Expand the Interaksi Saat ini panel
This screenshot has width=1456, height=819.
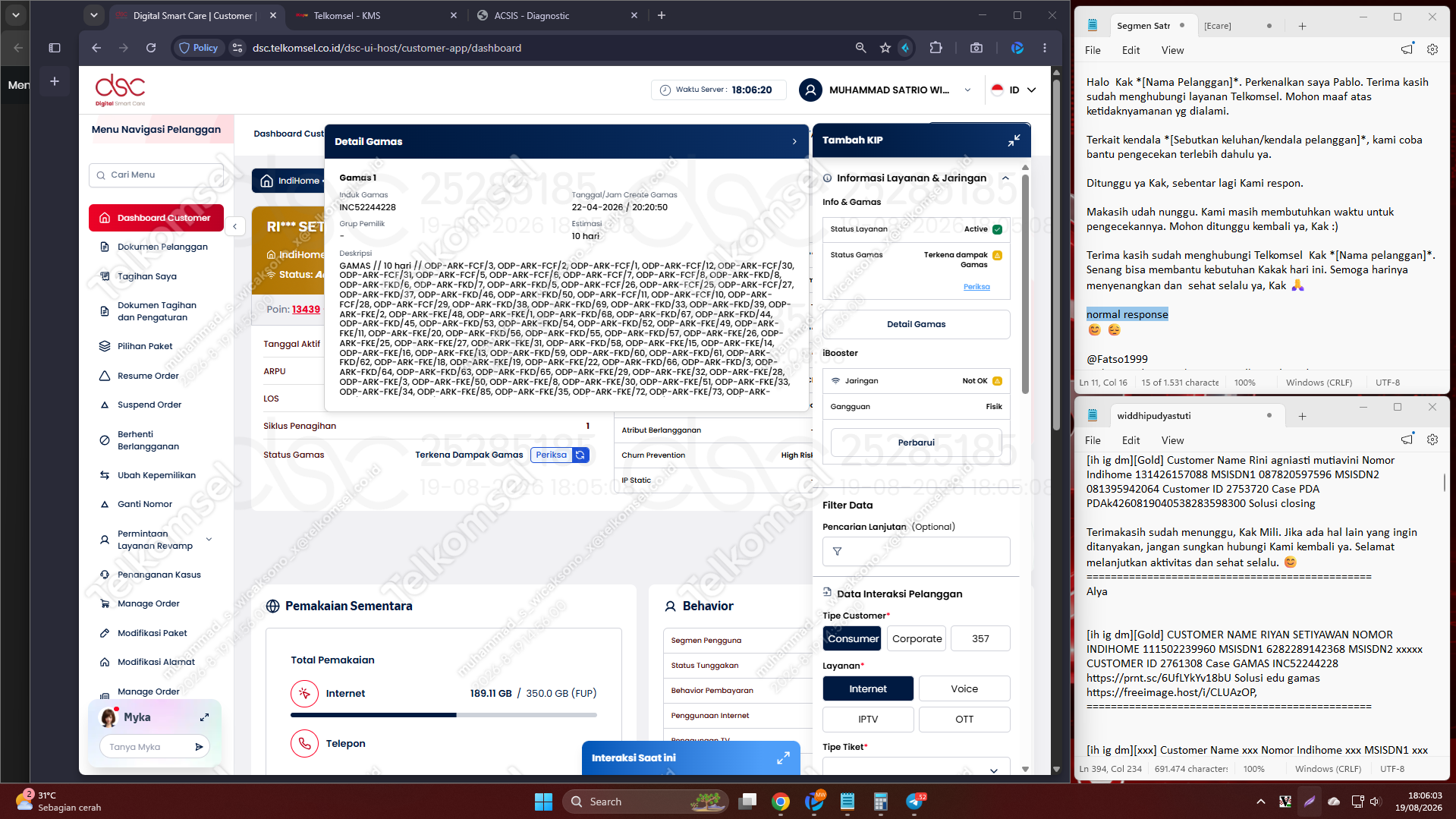coord(783,758)
